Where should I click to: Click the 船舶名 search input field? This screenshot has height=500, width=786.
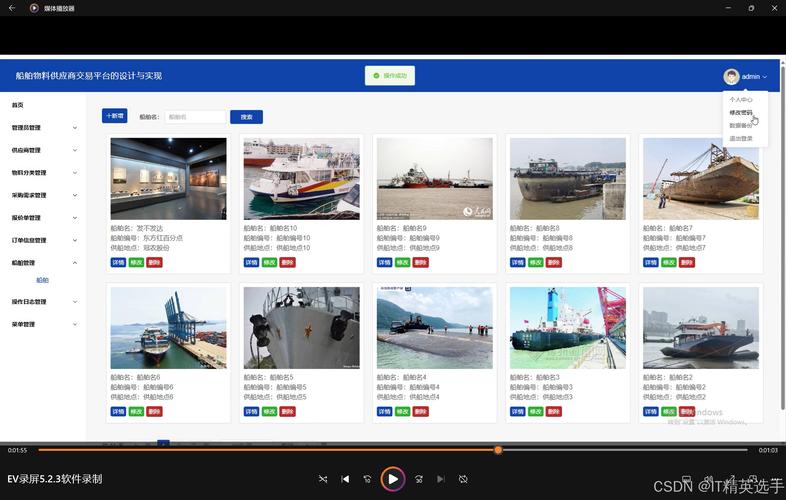(x=194, y=117)
